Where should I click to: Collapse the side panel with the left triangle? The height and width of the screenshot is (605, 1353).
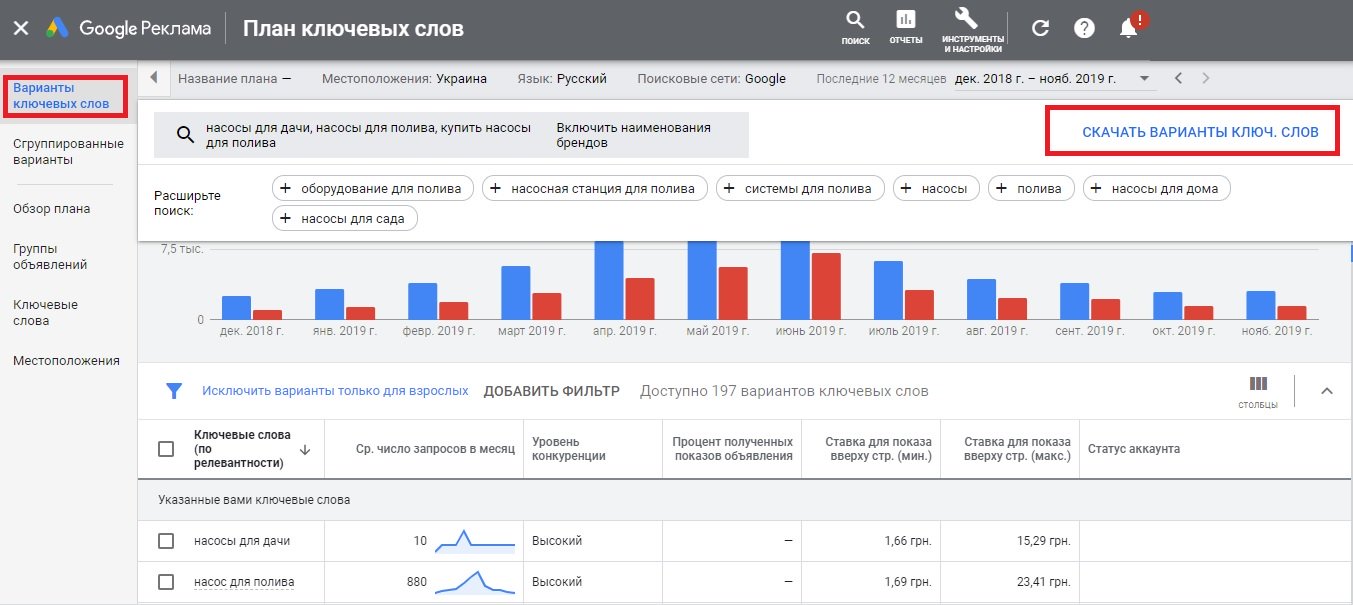(x=154, y=78)
